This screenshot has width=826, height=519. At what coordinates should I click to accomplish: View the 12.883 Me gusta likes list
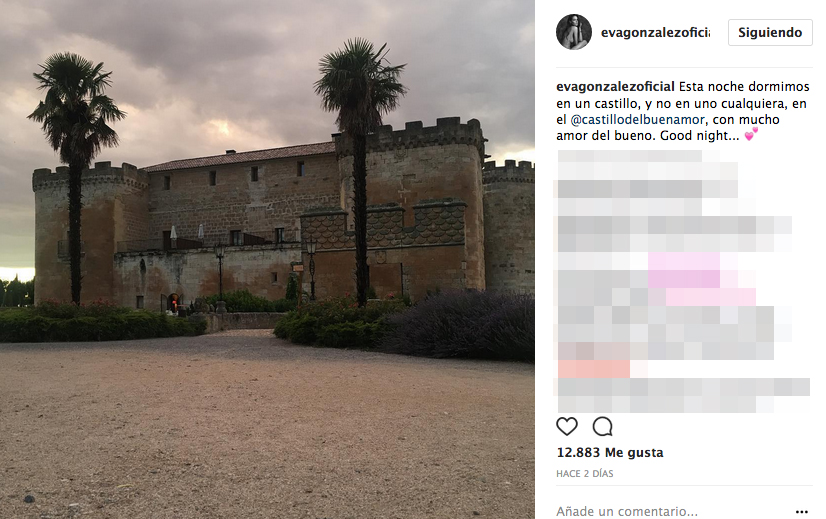pyautogui.click(x=610, y=453)
